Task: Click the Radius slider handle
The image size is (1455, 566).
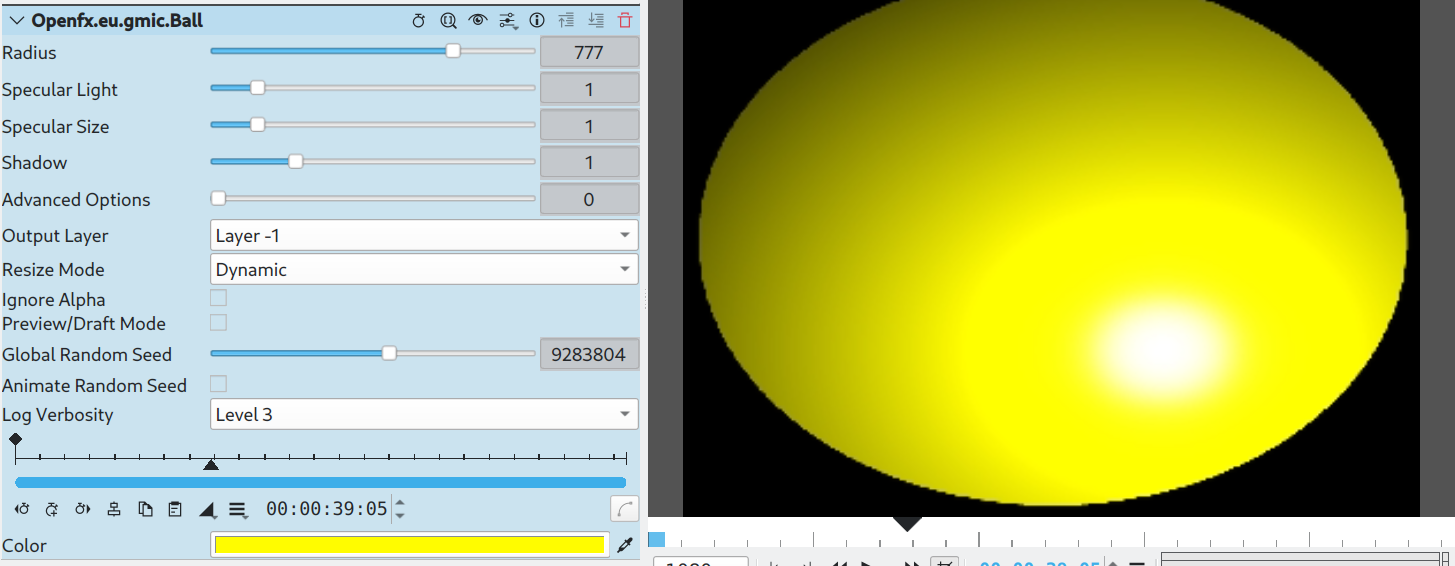Action: pos(453,52)
